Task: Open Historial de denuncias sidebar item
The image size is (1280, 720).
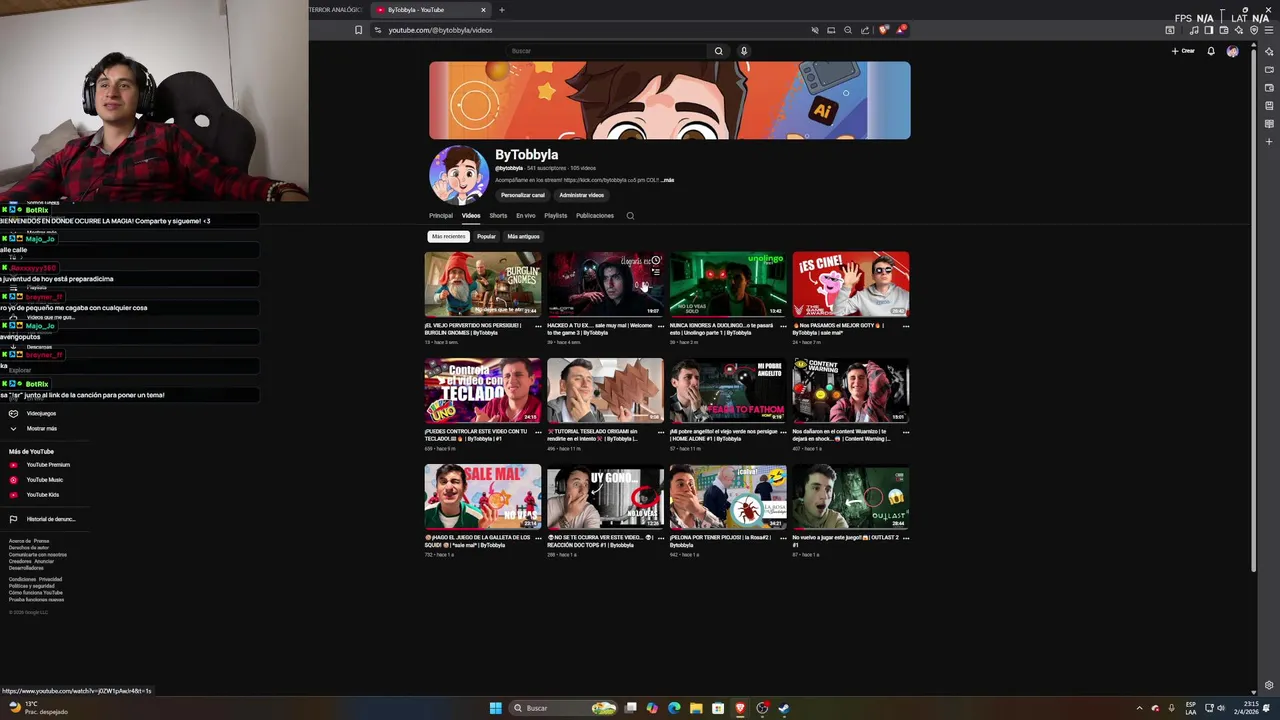Action: [50, 519]
